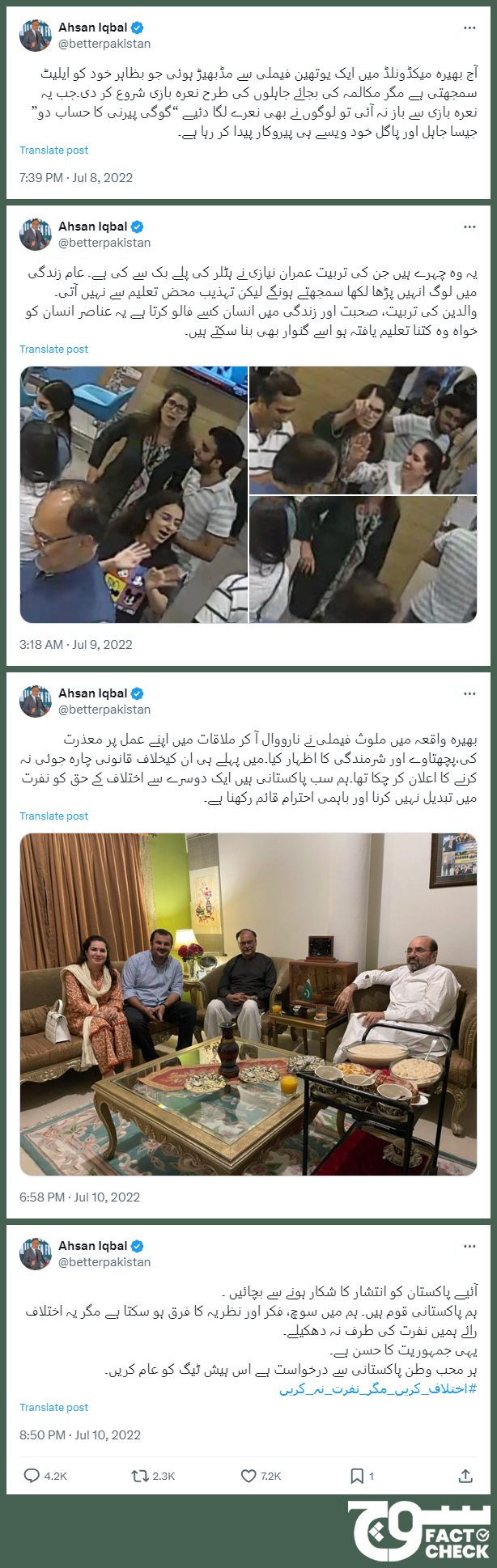
Task: Open the more options dots on first tweet
Action: pos(469,28)
